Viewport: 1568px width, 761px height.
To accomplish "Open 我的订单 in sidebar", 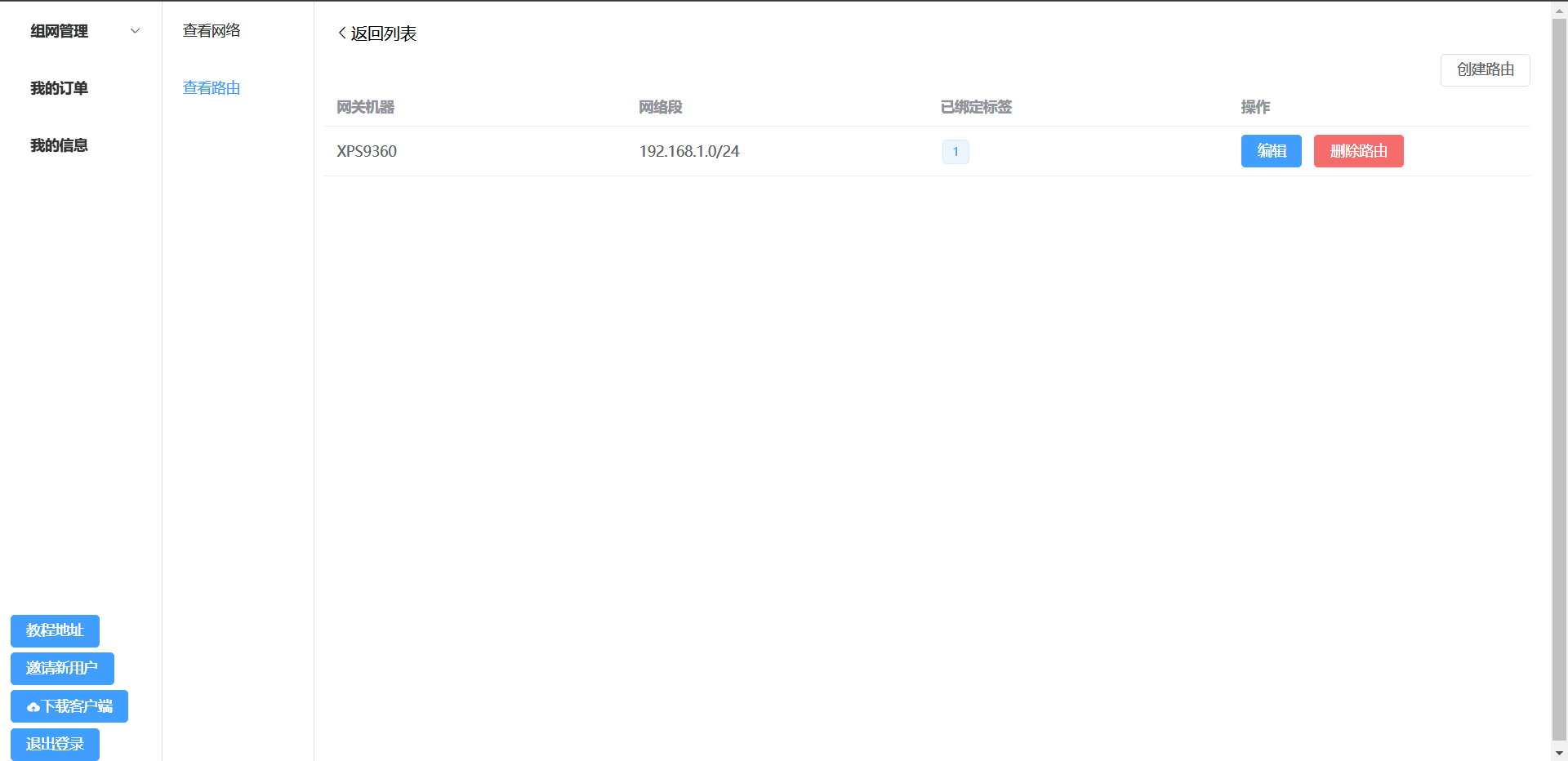I will pos(59,88).
